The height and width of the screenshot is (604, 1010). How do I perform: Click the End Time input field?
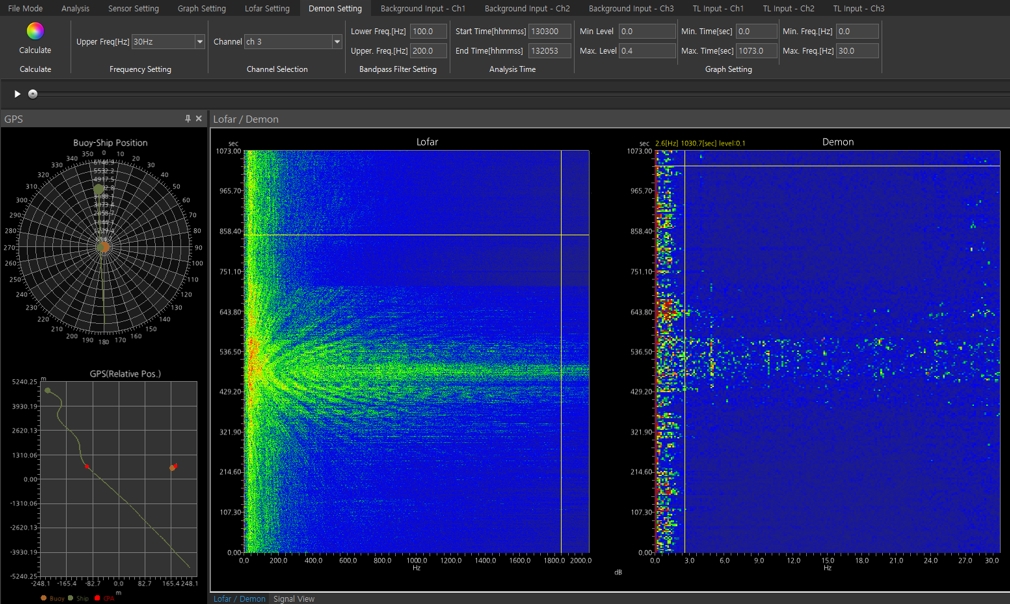[549, 50]
